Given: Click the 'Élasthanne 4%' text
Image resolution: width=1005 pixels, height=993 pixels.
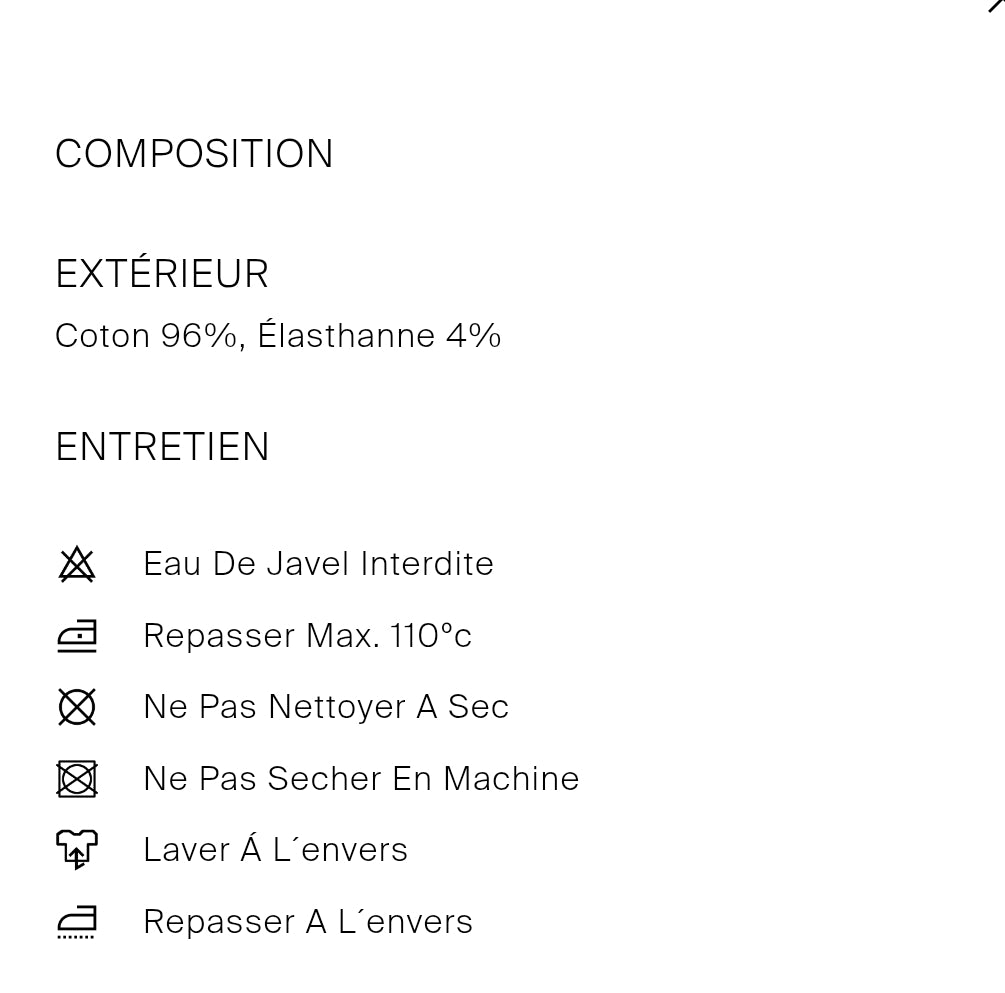Looking at the screenshot, I should coord(379,336).
